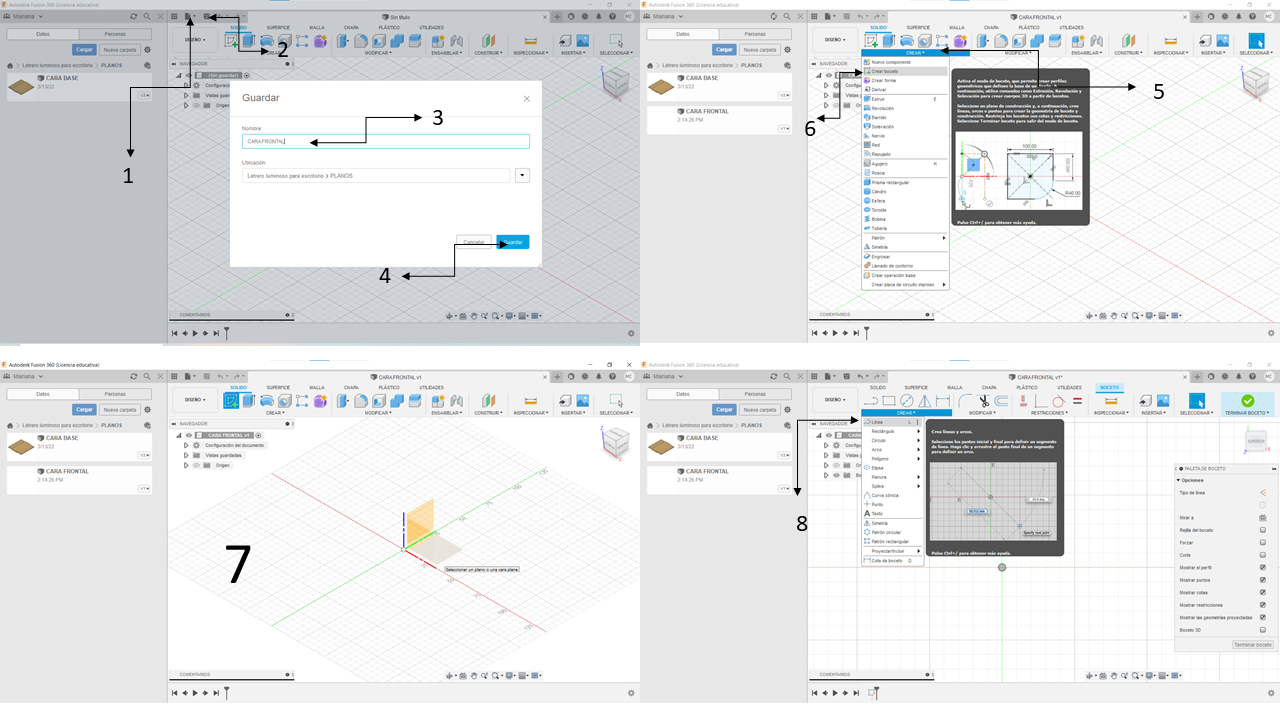This screenshot has height=720, width=1280.
Task: Collapse the Opciones section of sketch palette
Action: tap(1178, 480)
